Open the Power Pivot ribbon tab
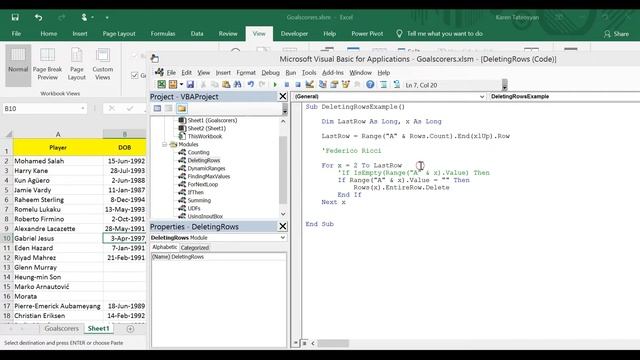Image resolution: width=640 pixels, height=360 pixels. 367,33
